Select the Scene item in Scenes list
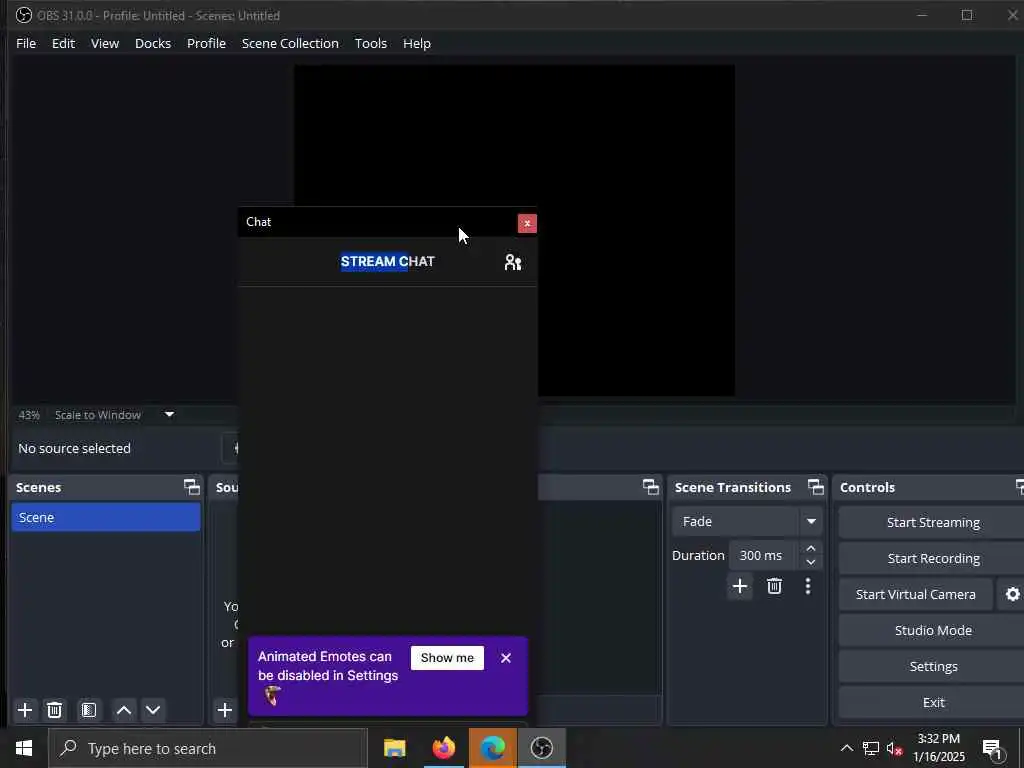The height and width of the screenshot is (768, 1024). point(106,517)
